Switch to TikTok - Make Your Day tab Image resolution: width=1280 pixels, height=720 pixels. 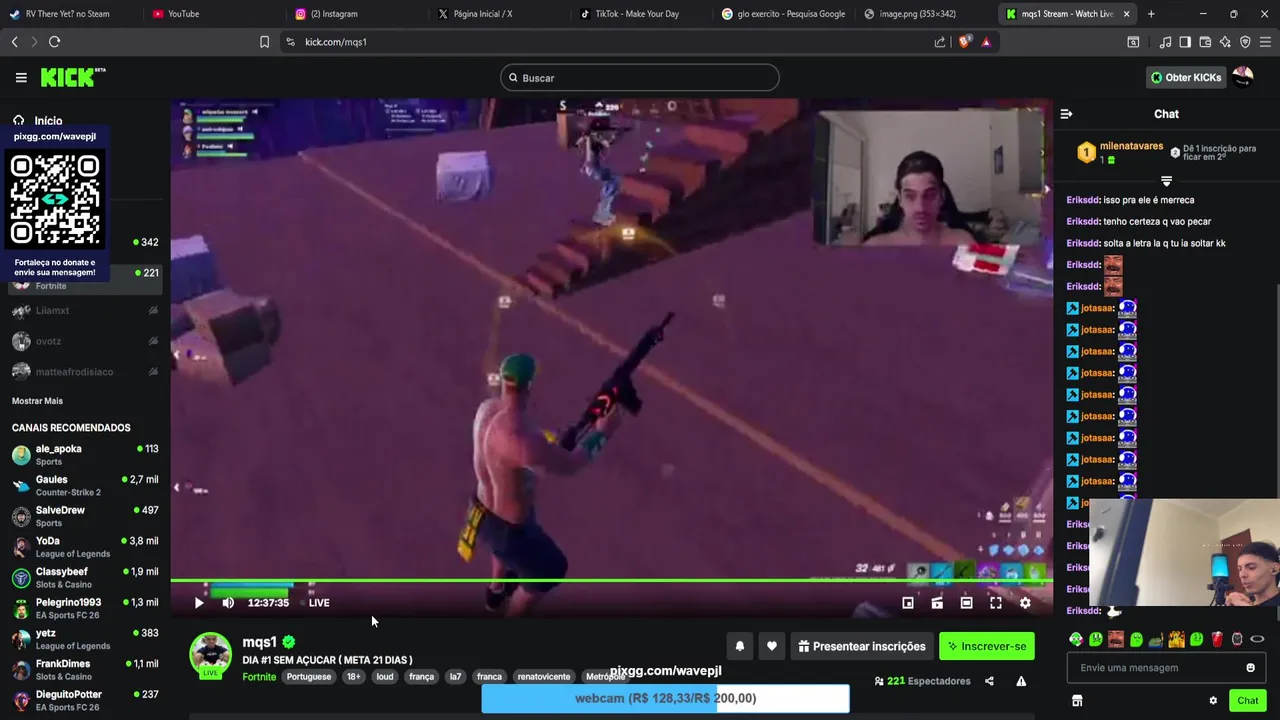coord(642,14)
